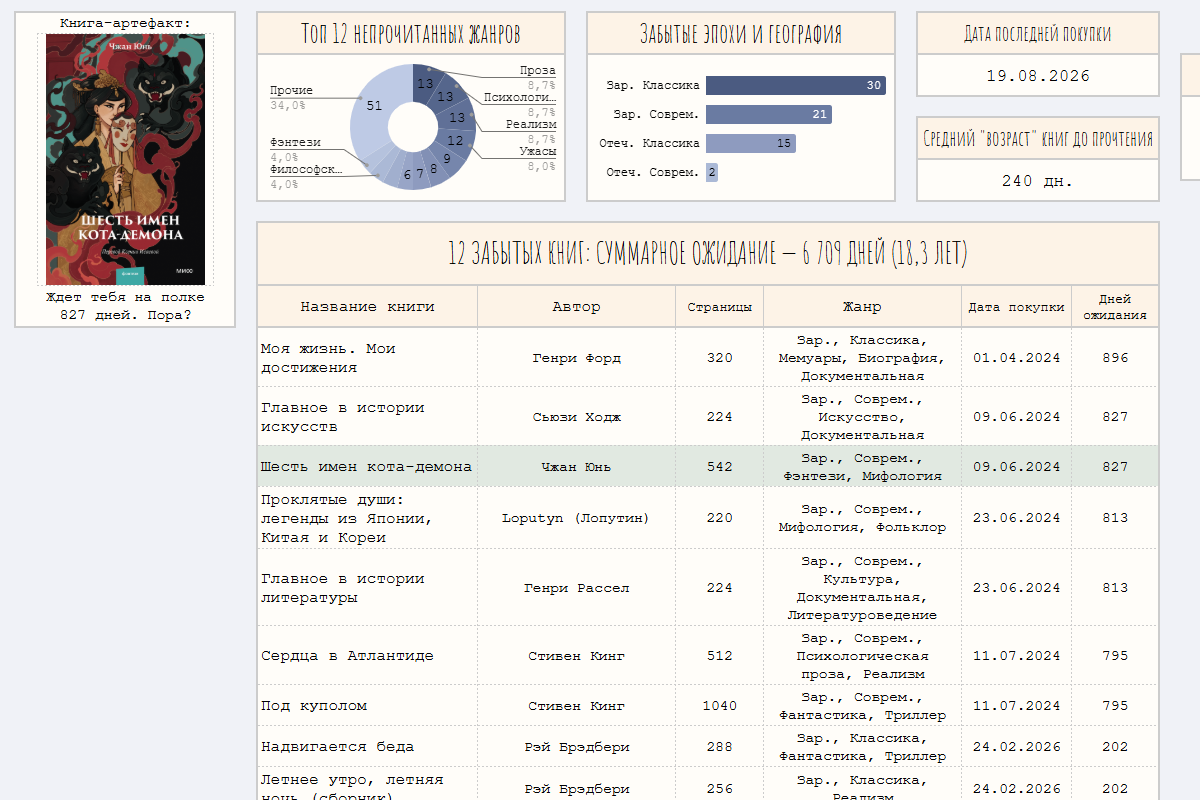The image size is (1200, 800).
Task: Click the Жанр column header
Action: (862, 307)
